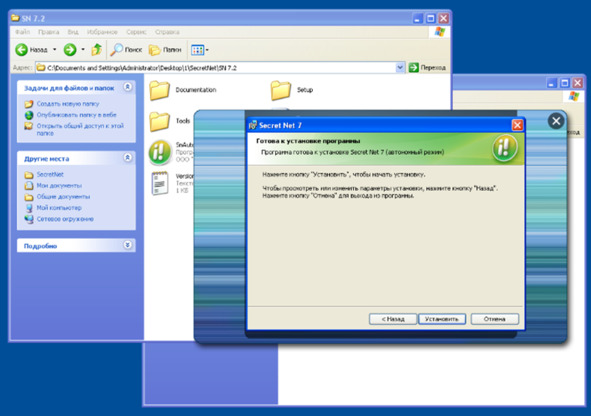
Task: Click the green Back (Назад) arrow icon
Action: click(x=21, y=50)
